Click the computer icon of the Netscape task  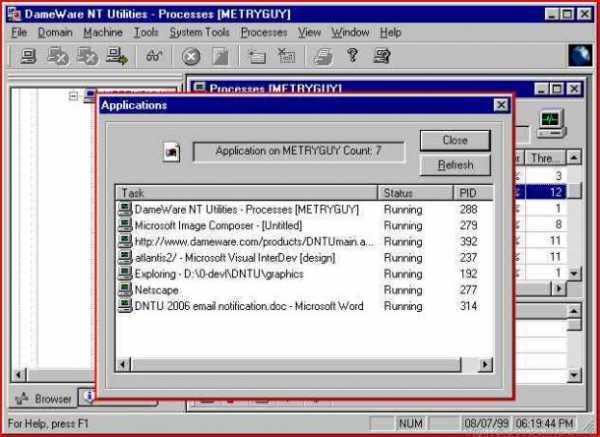(125, 290)
